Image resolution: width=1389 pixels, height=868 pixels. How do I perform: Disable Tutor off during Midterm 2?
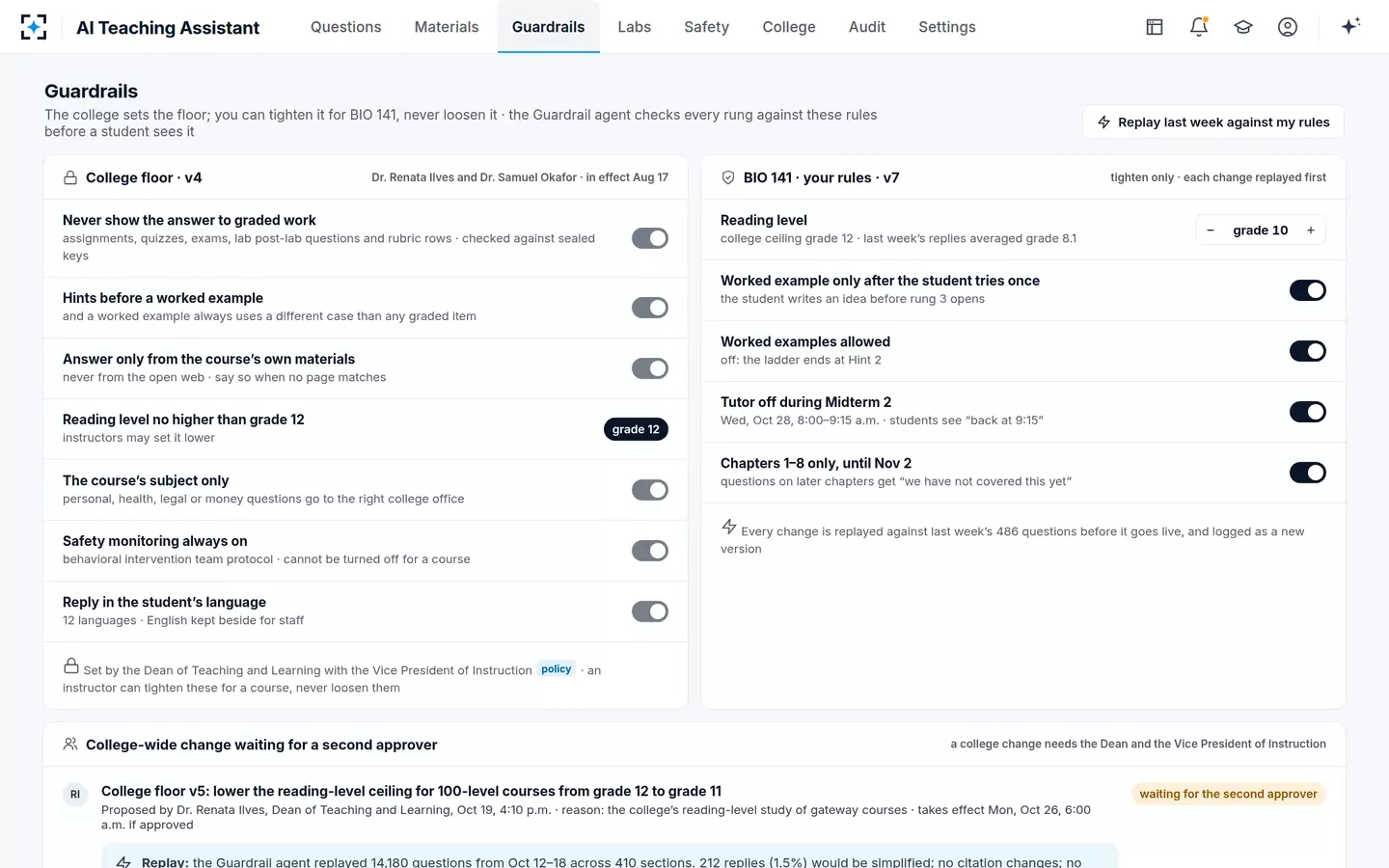(x=1308, y=412)
